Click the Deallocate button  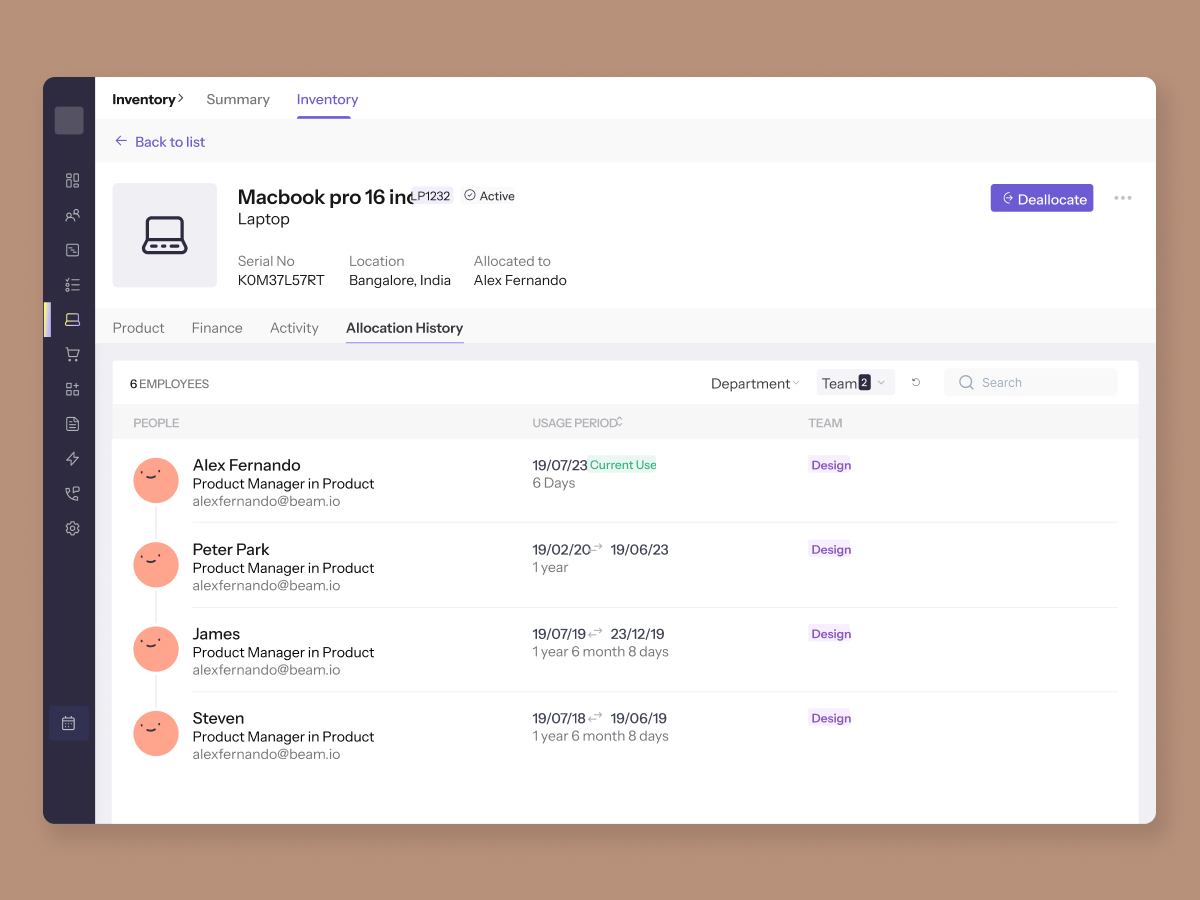(x=1041, y=199)
